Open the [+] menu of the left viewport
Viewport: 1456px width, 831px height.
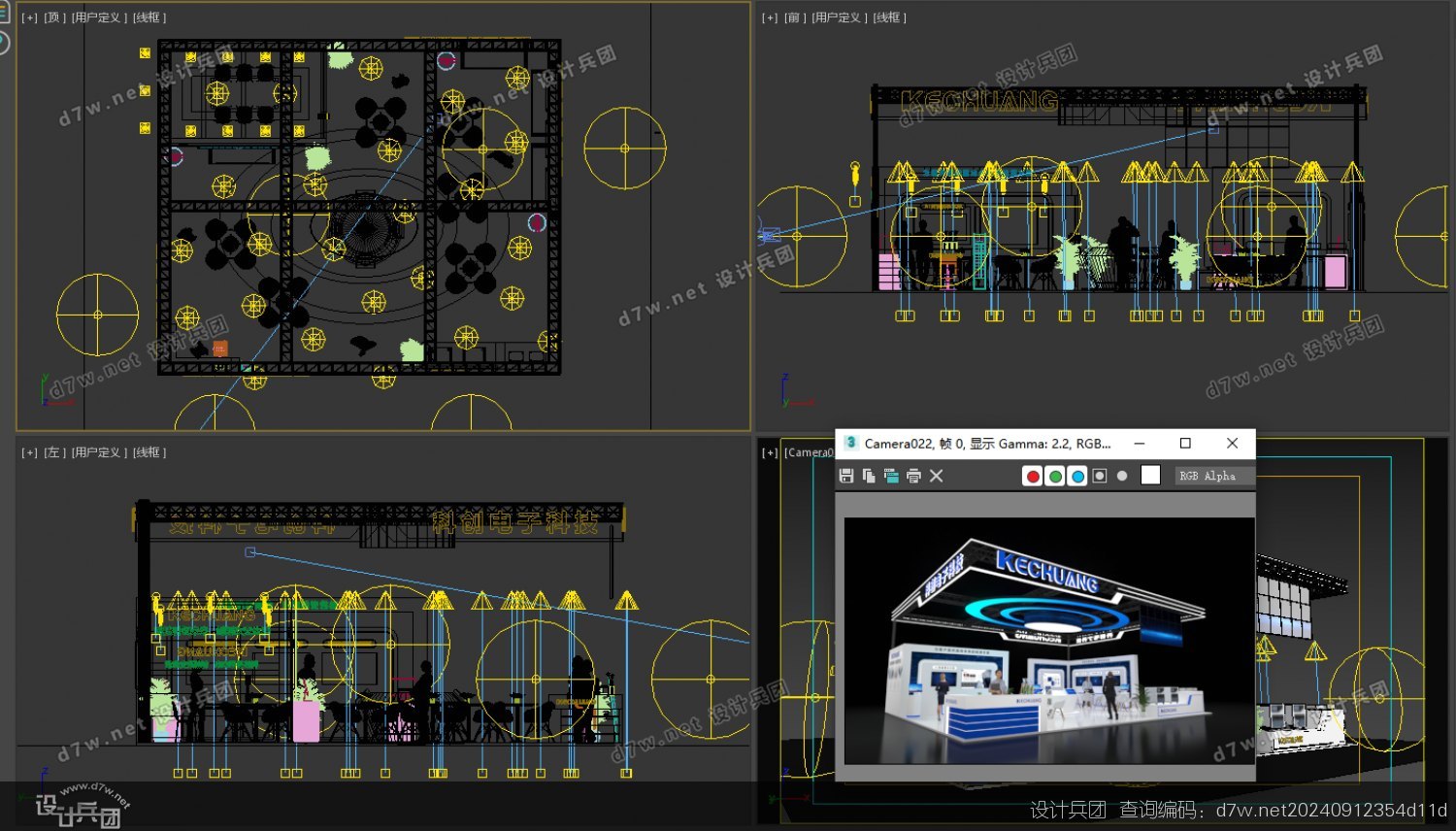[x=30, y=452]
